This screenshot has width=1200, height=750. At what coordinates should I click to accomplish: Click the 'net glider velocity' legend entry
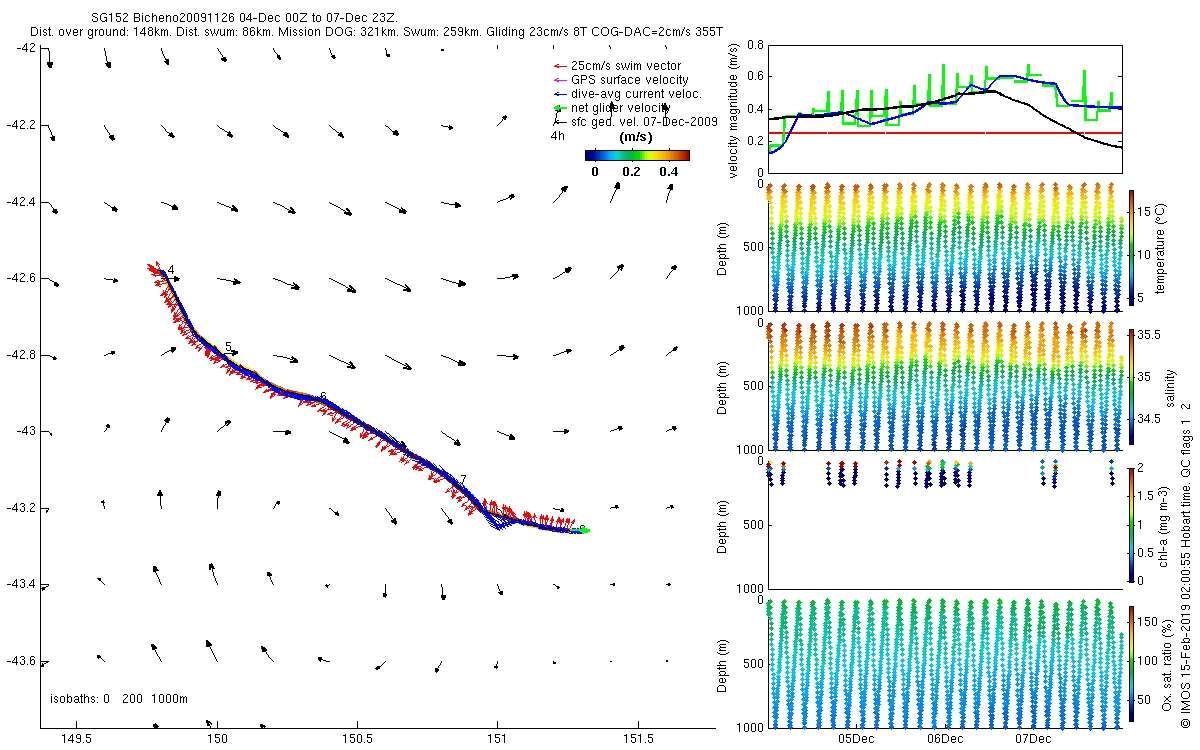tap(620, 108)
